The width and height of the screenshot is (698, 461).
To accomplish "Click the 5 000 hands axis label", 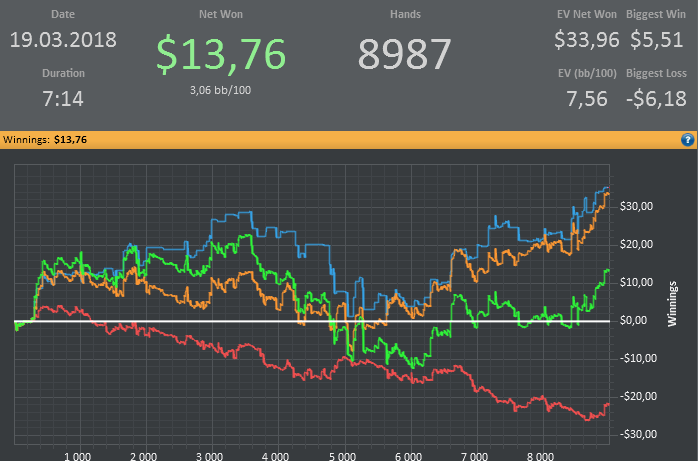I will [342, 456].
